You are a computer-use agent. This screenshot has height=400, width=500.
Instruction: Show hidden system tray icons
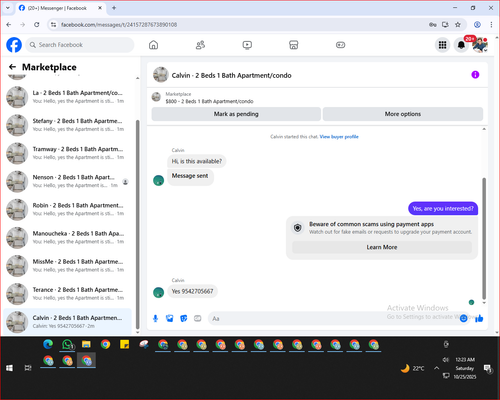click(436, 368)
